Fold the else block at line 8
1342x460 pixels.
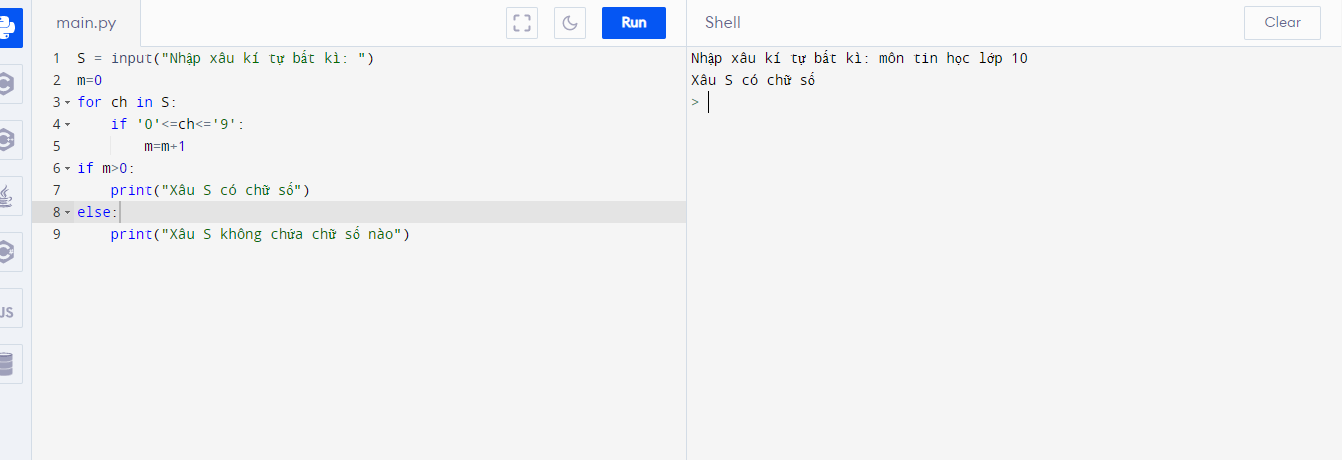(67, 213)
